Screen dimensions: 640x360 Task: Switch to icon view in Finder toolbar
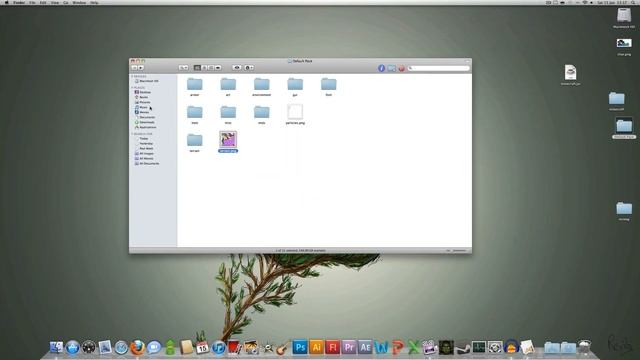click(x=197, y=68)
